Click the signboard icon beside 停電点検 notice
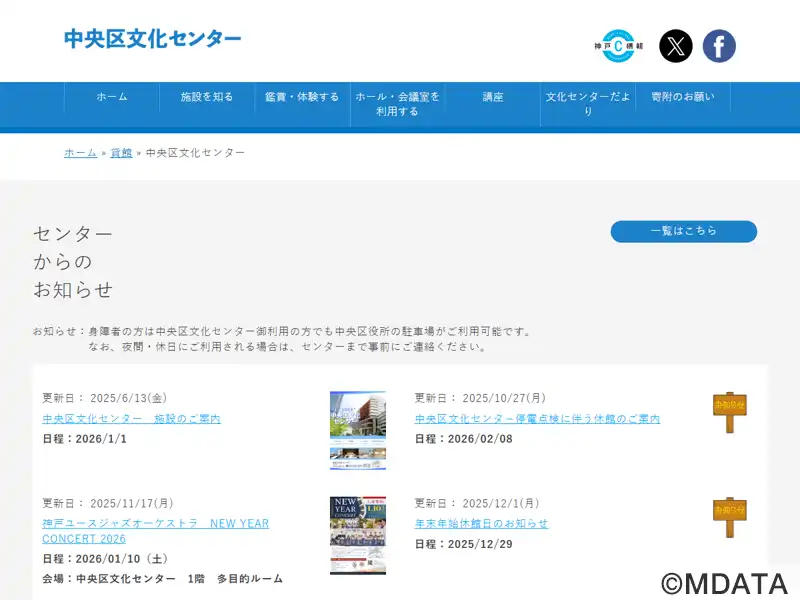 (729, 411)
